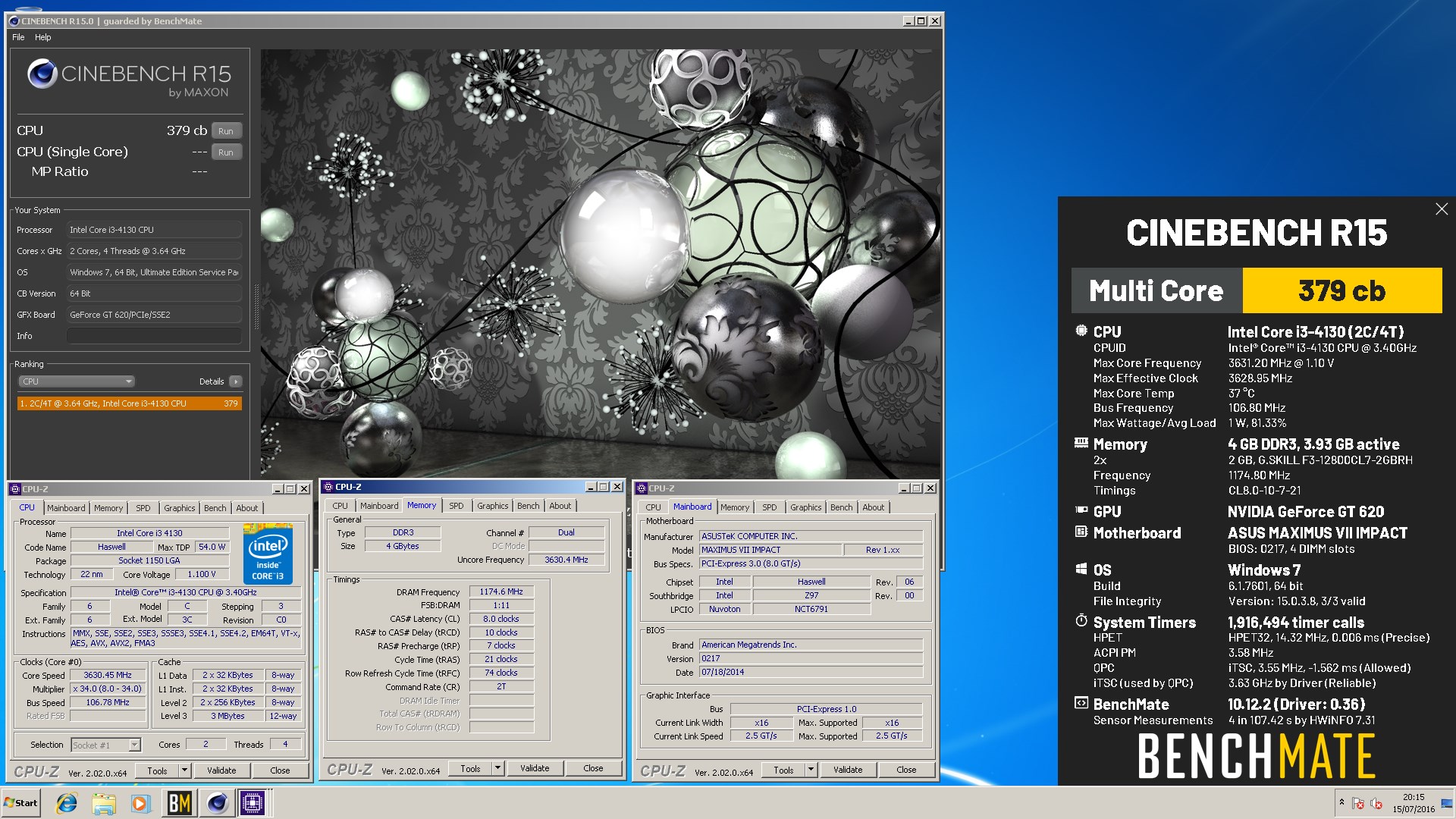This screenshot has width=1456, height=819.
Task: Click the Action Center flag tray icon
Action: [x=1358, y=803]
